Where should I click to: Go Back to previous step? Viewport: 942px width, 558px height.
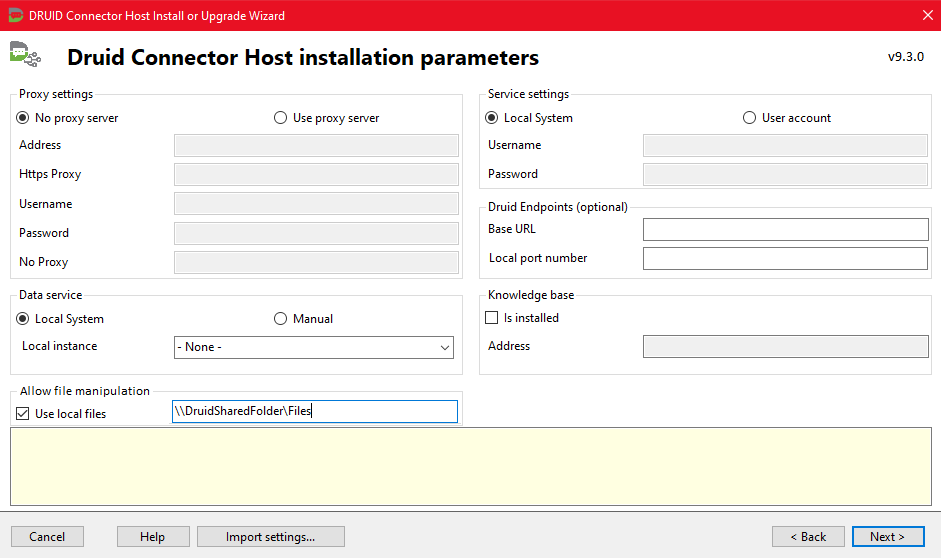(808, 536)
